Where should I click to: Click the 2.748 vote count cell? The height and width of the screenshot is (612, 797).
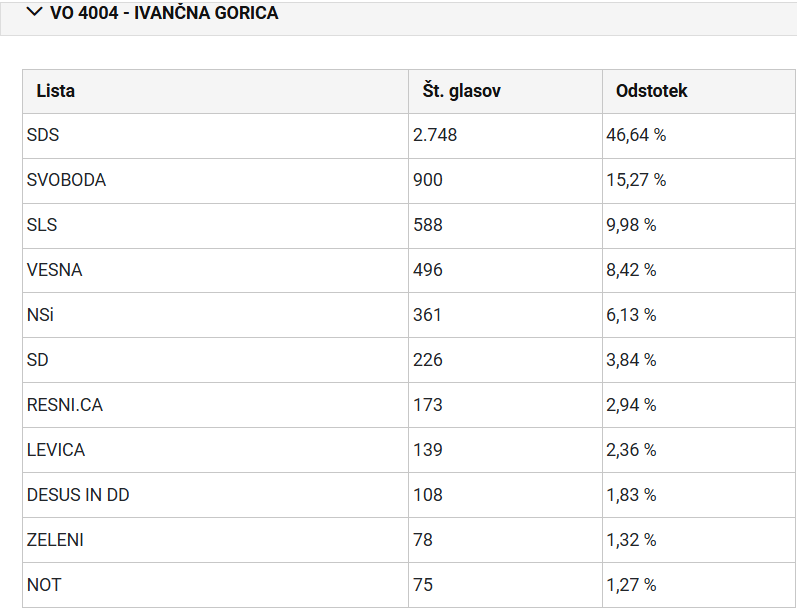505,136
